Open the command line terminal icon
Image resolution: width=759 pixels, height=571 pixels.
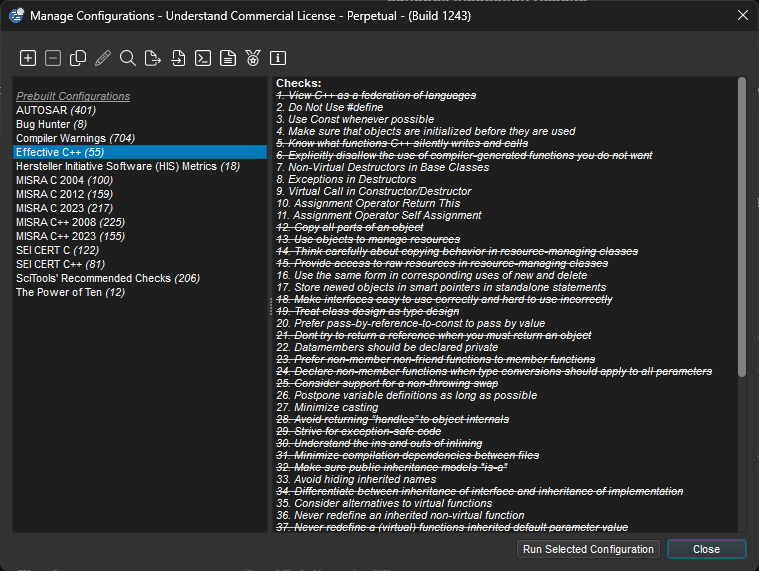point(203,58)
